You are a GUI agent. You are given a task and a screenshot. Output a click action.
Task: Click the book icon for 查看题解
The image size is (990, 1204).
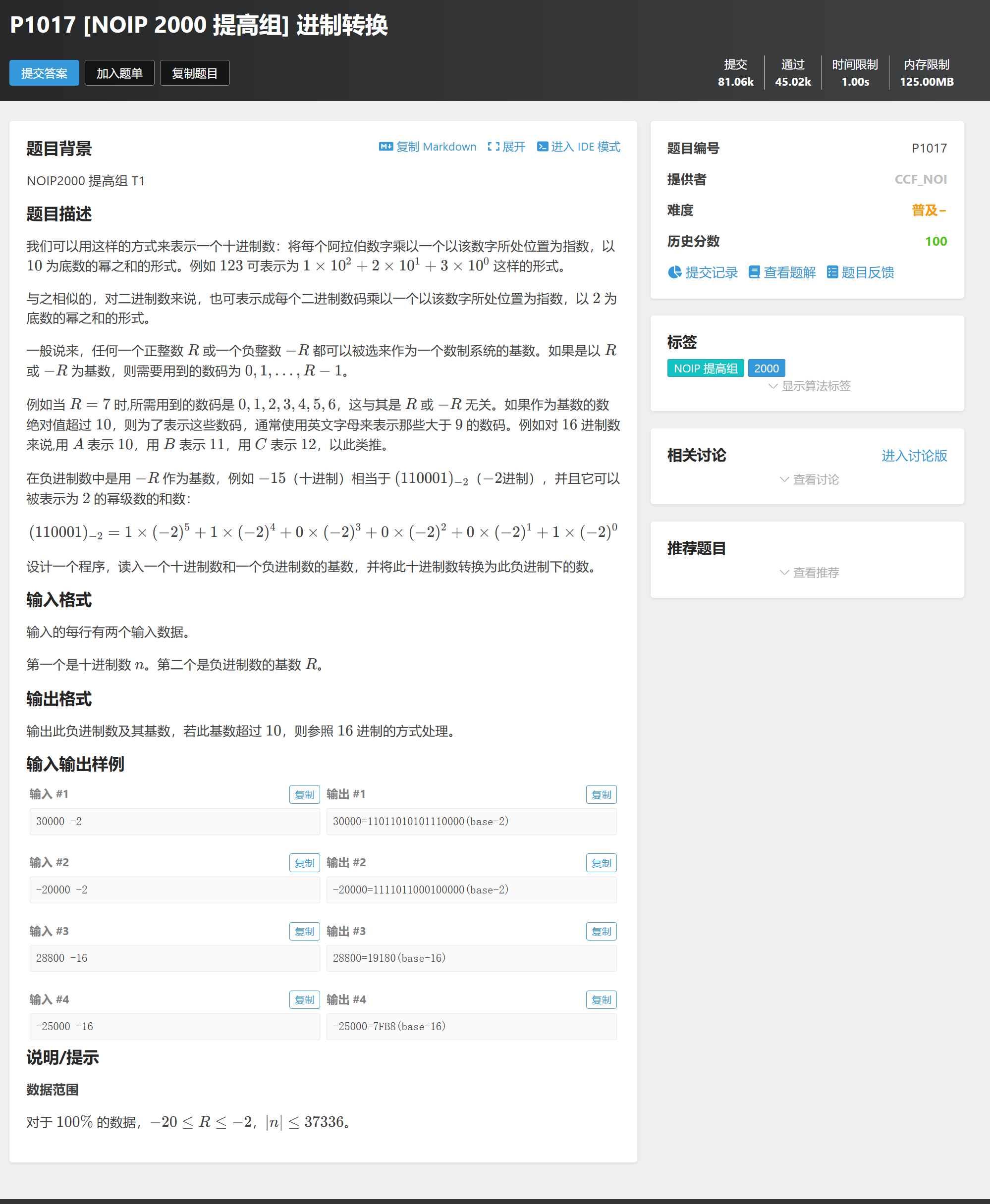click(x=754, y=272)
